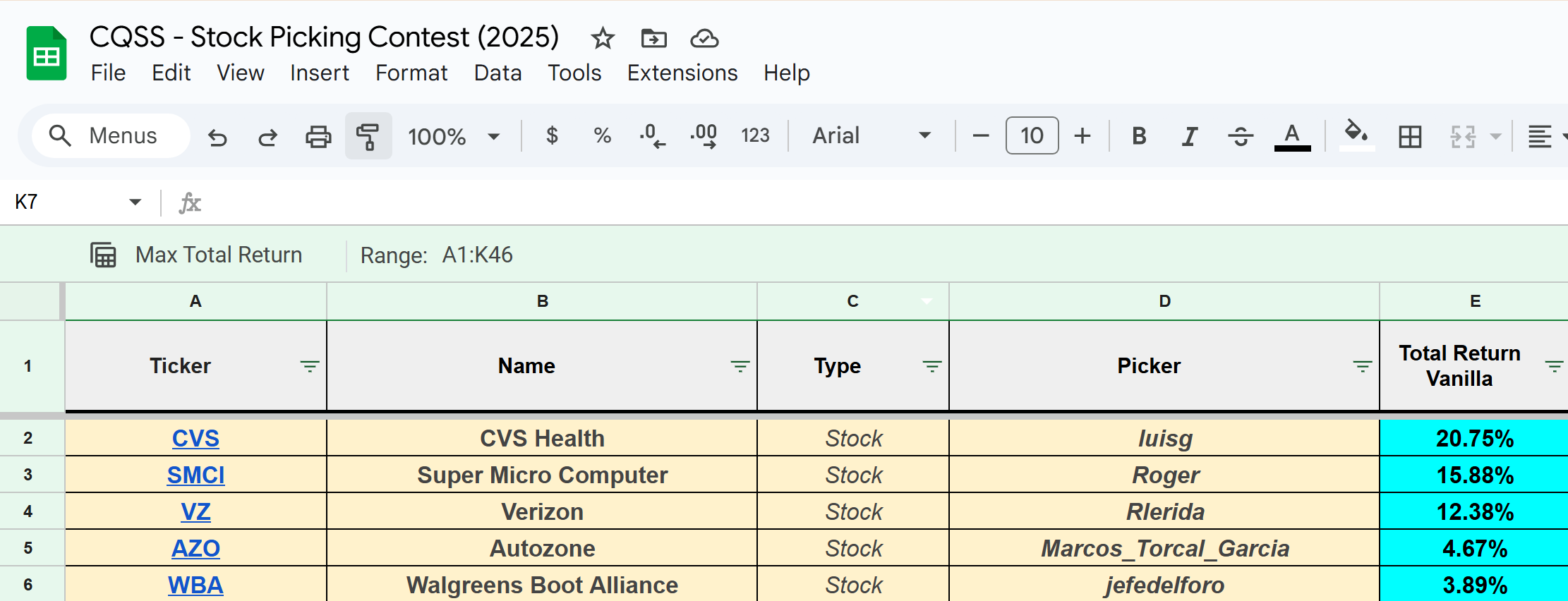1568x601 pixels.
Task: Select the 20.75% cell
Action: coord(1474,438)
